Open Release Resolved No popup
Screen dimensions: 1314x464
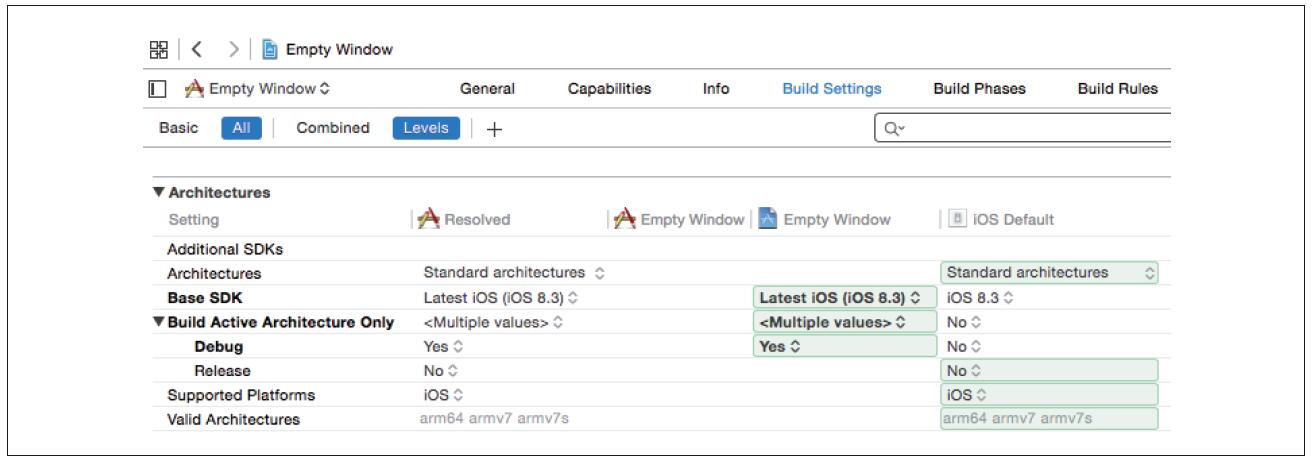[x=441, y=371]
